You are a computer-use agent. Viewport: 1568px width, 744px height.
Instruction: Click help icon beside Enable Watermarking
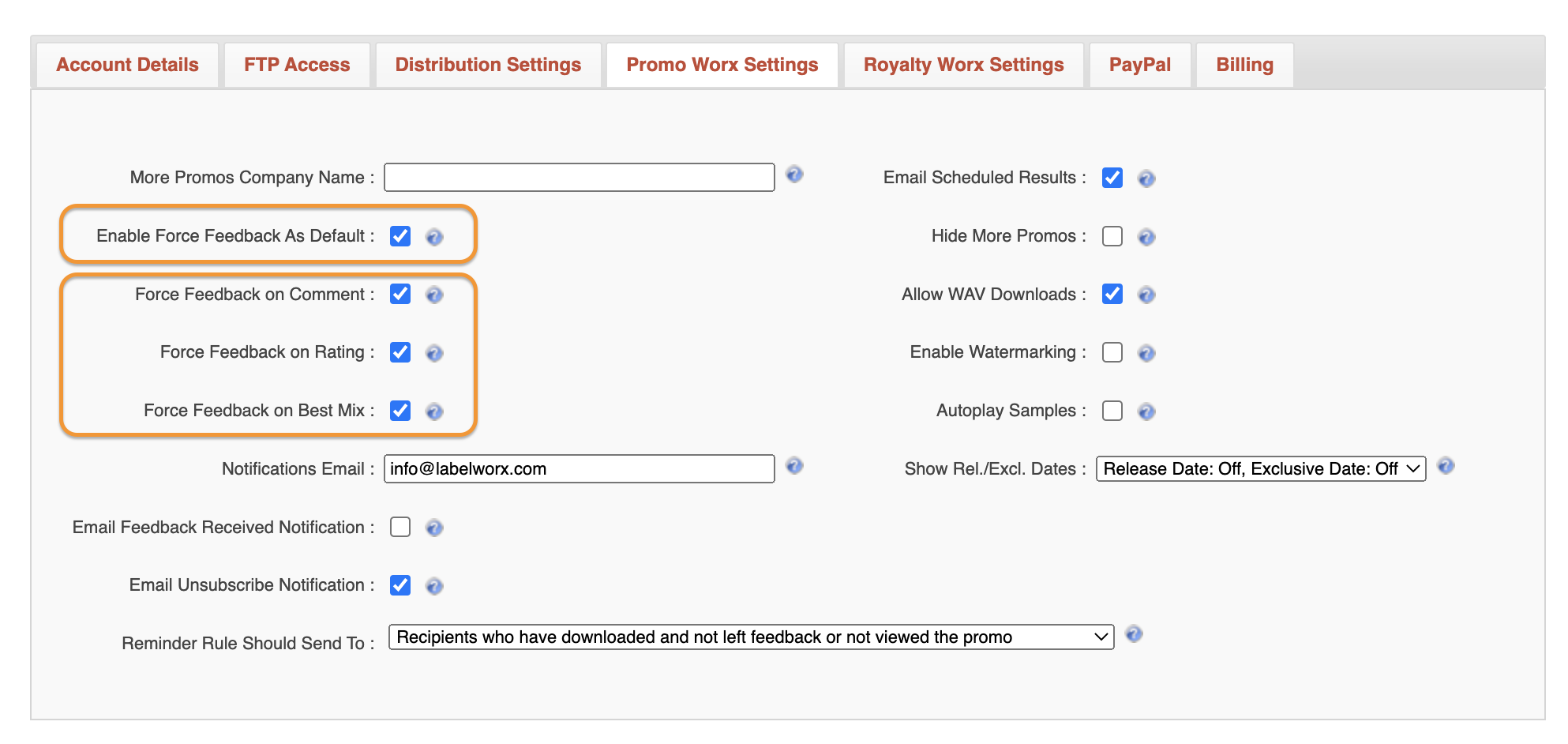[x=1146, y=353]
